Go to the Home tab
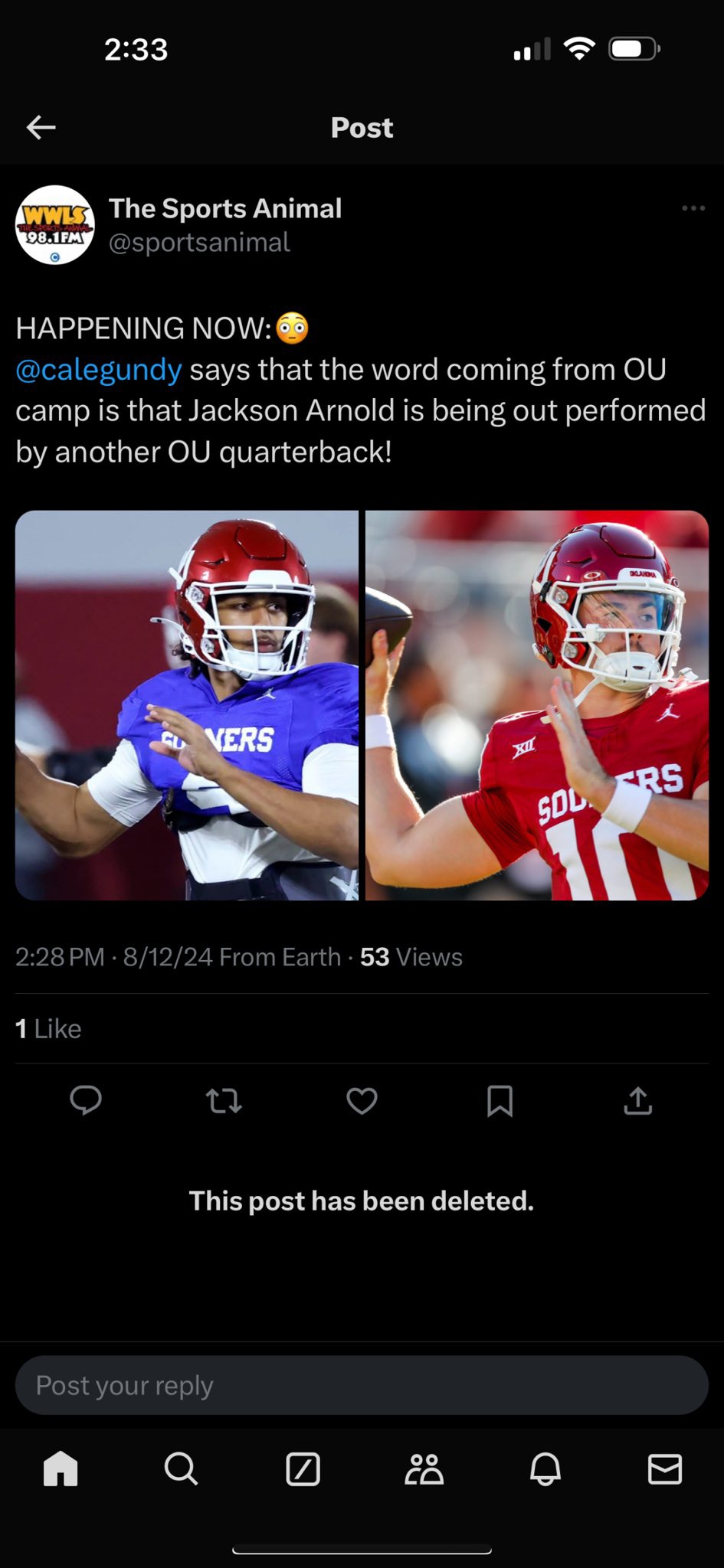 (x=61, y=1469)
